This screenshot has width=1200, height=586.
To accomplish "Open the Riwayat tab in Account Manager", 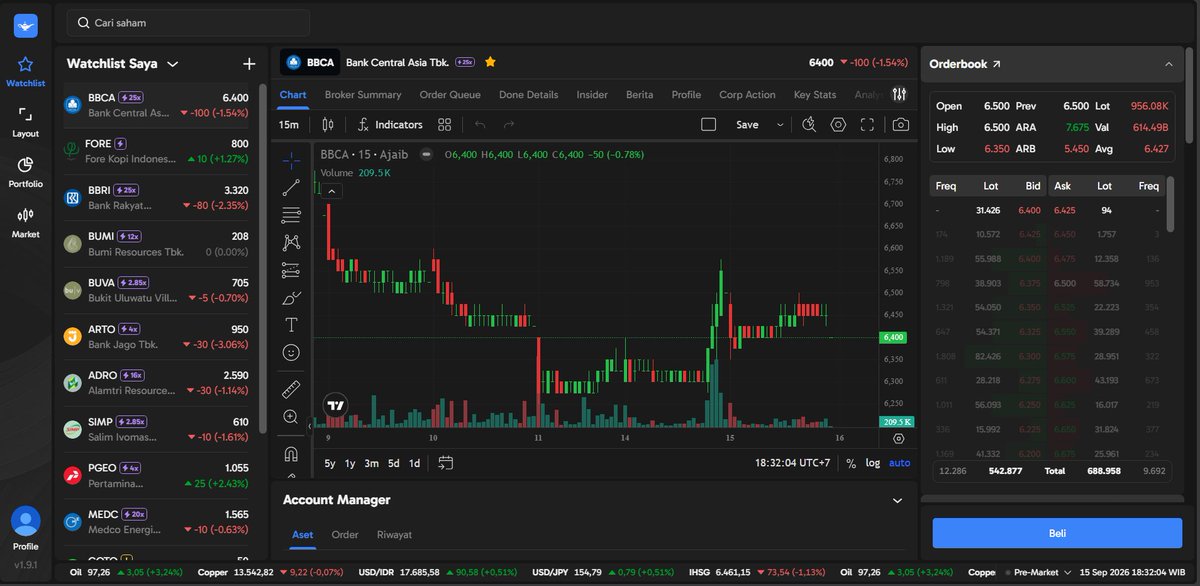I will point(394,535).
